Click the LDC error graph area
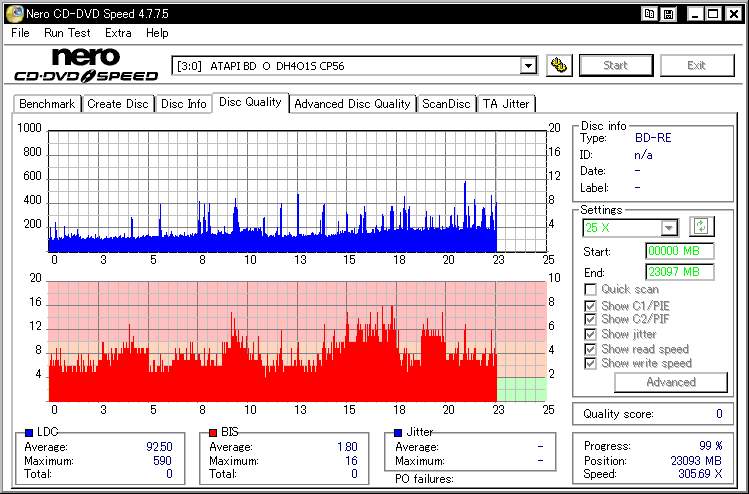 297,191
